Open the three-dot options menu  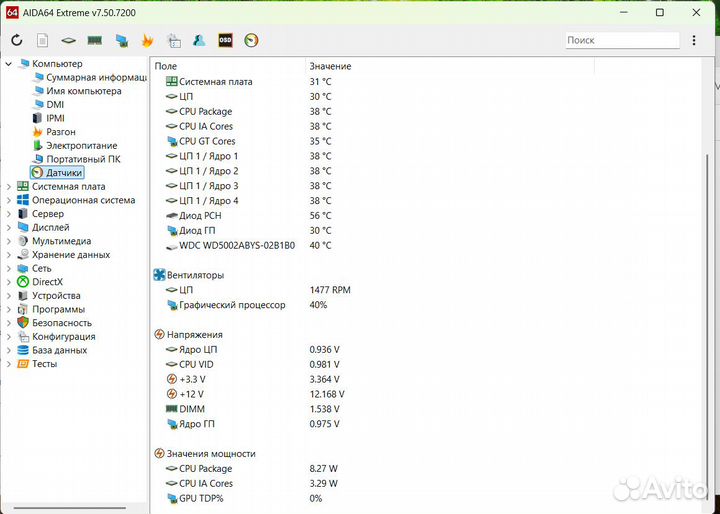point(694,40)
